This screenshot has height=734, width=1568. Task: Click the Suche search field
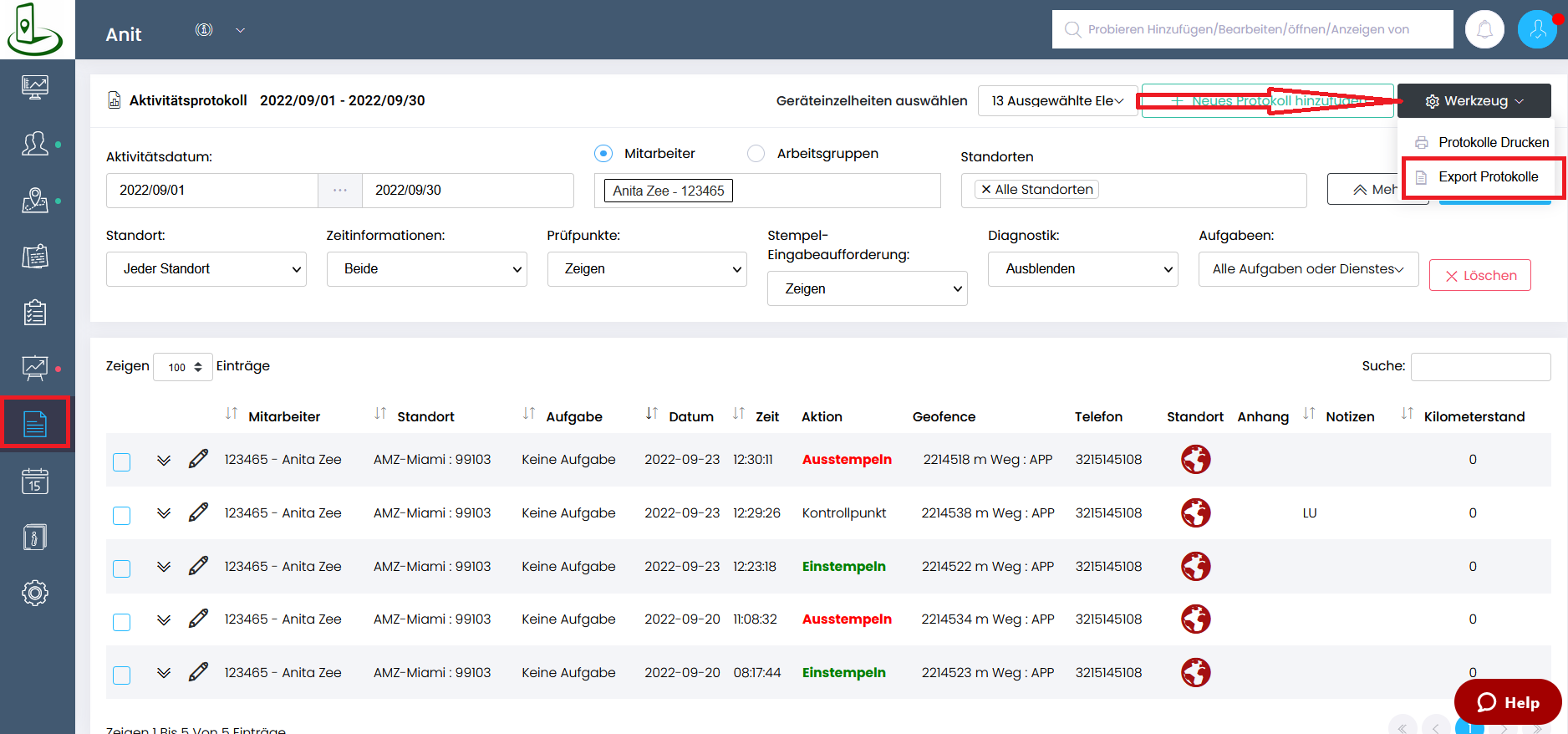coord(1480,367)
